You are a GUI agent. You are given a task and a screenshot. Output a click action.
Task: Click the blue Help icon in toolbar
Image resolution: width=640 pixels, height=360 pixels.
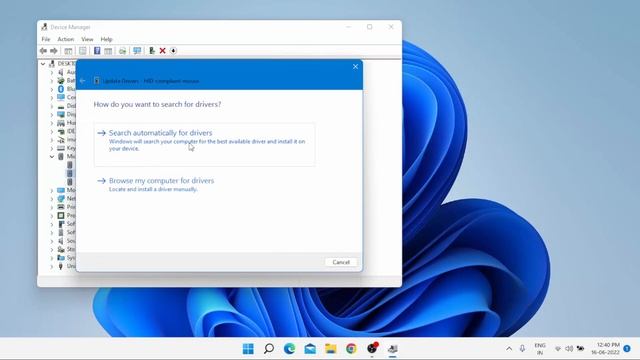coord(97,51)
